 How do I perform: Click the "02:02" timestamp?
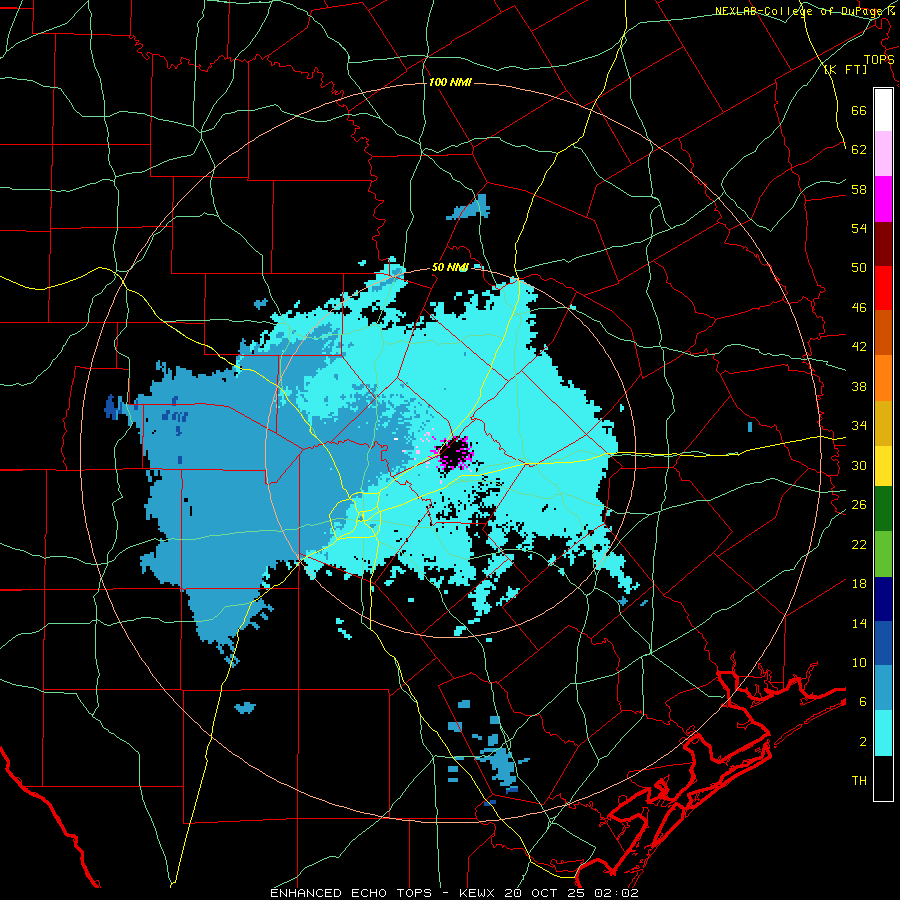(x=614, y=893)
